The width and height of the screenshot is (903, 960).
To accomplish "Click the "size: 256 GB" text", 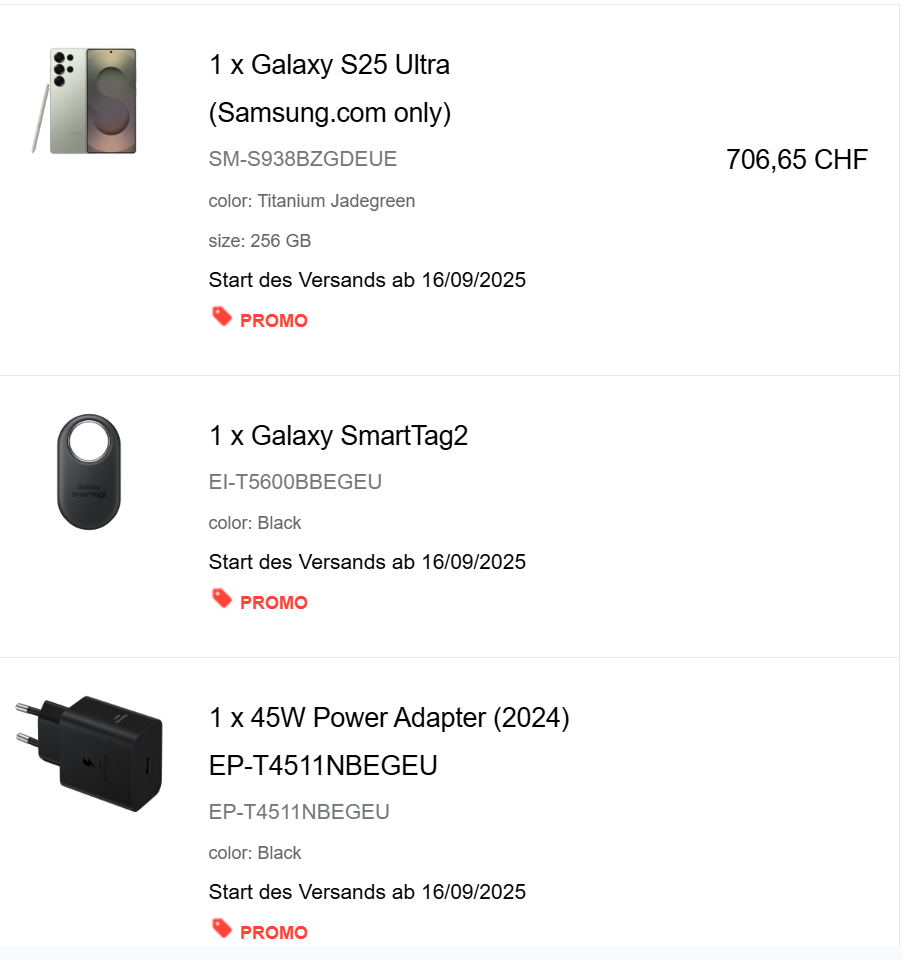I will point(259,241).
